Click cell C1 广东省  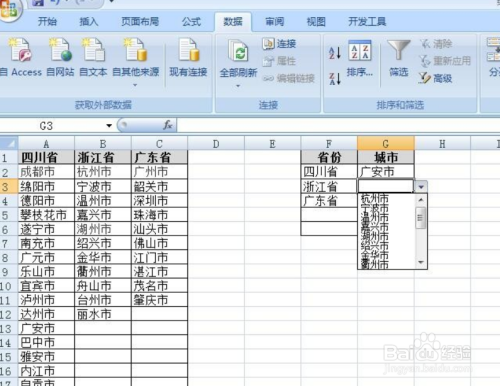click(x=159, y=157)
